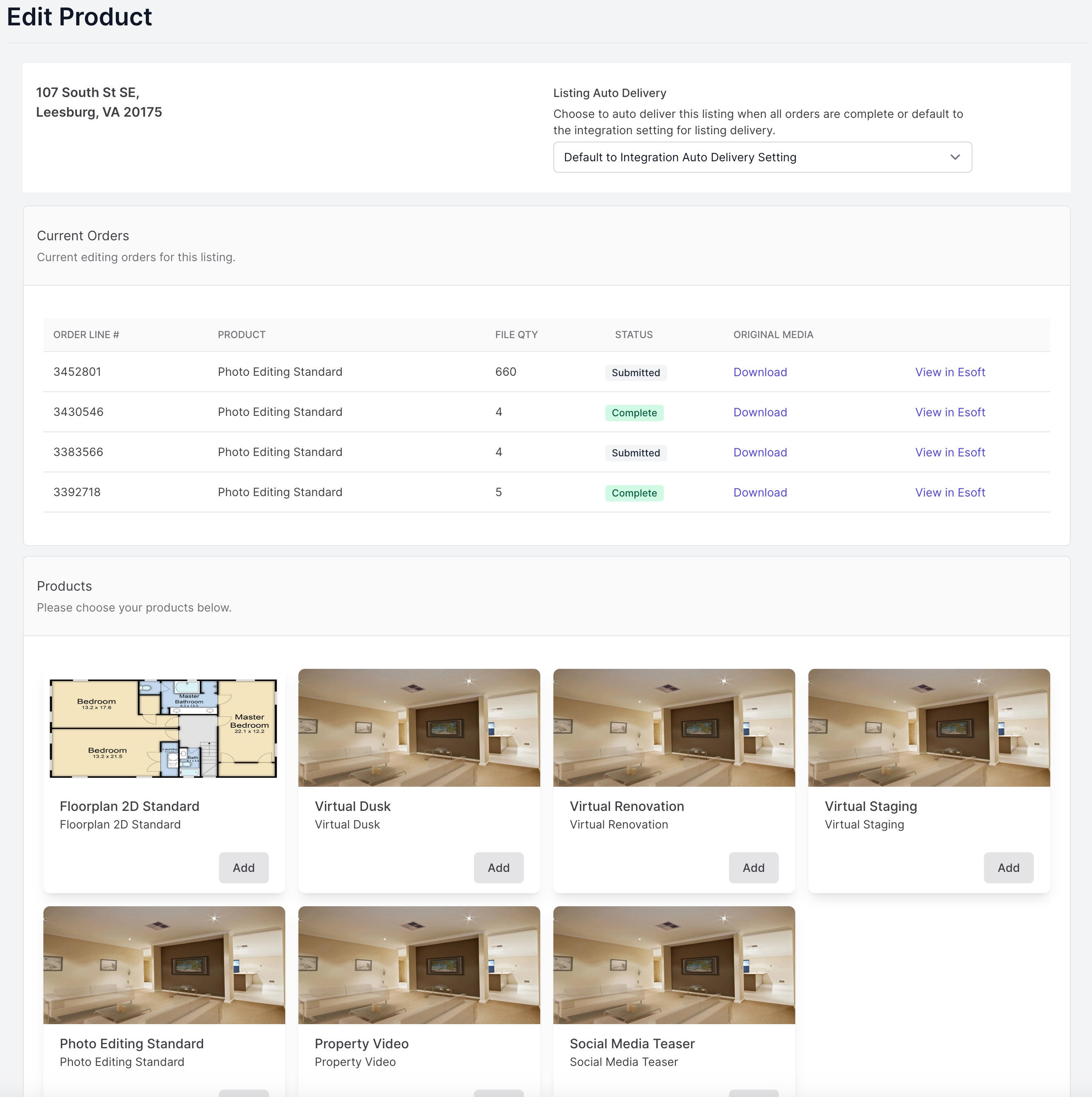Click the Virtual Staging product image
Image resolution: width=1092 pixels, height=1097 pixels.
[x=928, y=728]
